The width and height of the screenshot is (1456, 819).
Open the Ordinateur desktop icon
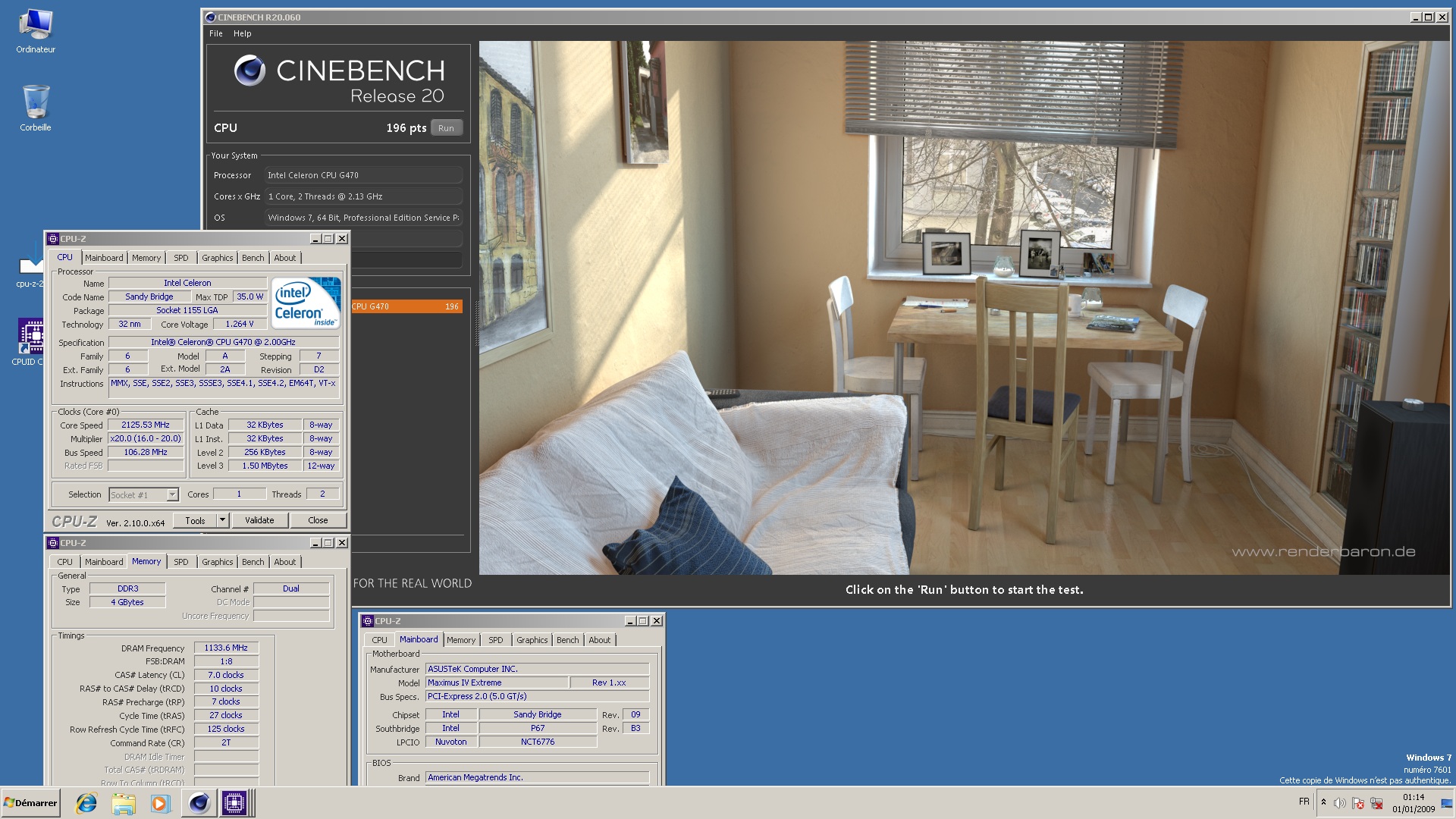[35, 30]
